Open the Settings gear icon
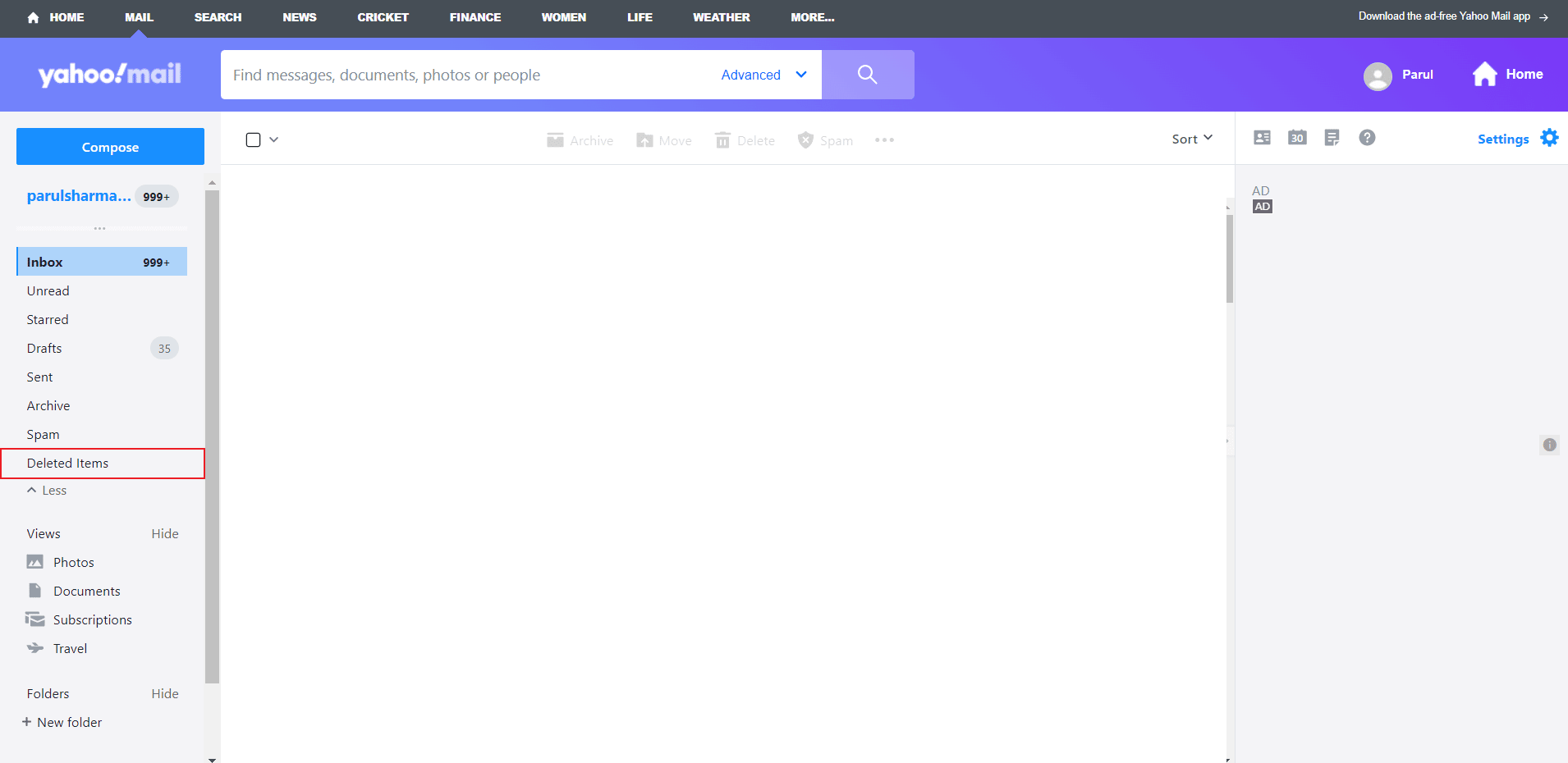 [x=1550, y=138]
